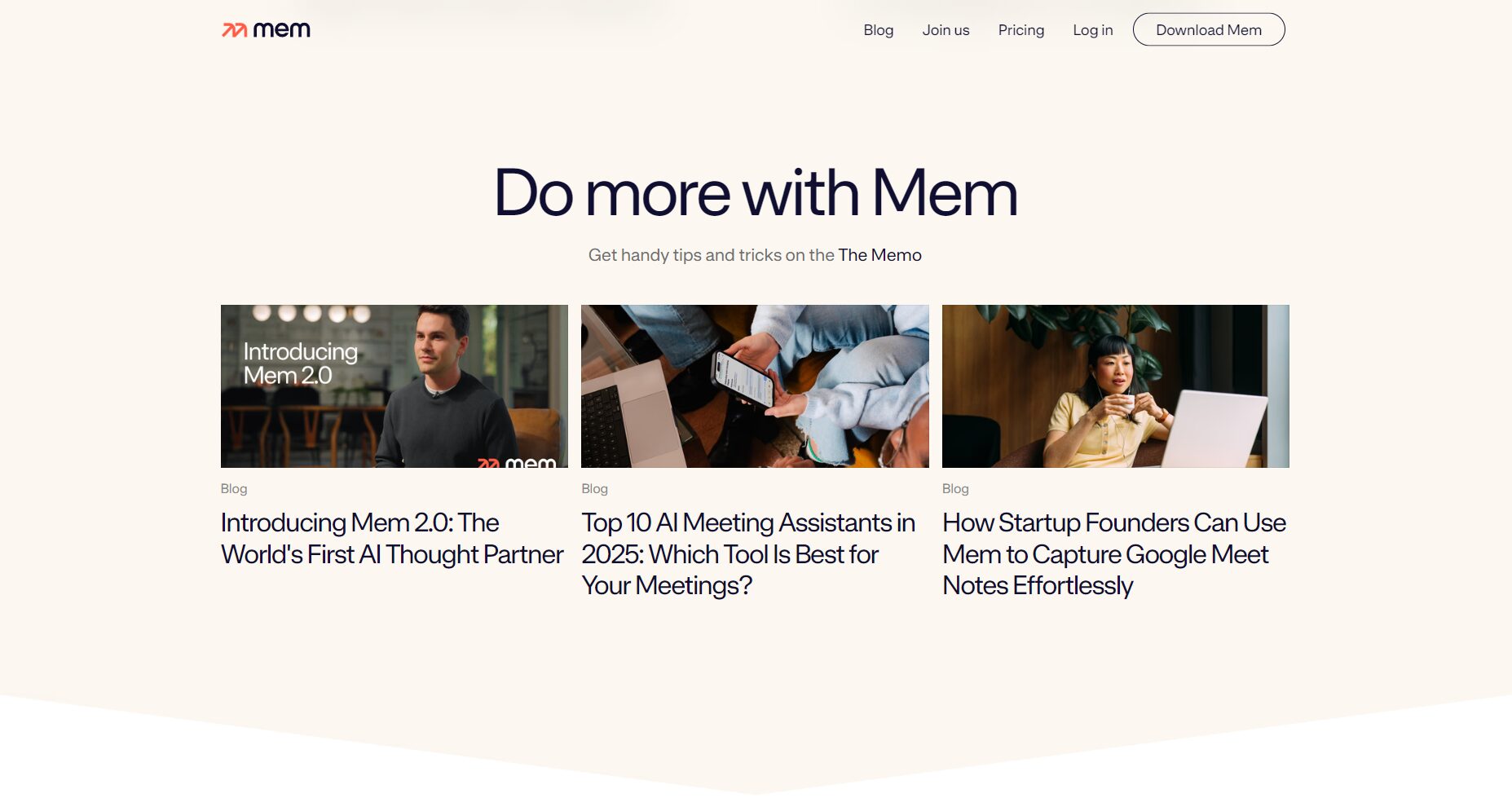Click the mem wordmark in the header
Screen dimensions: 1512x811
click(281, 30)
